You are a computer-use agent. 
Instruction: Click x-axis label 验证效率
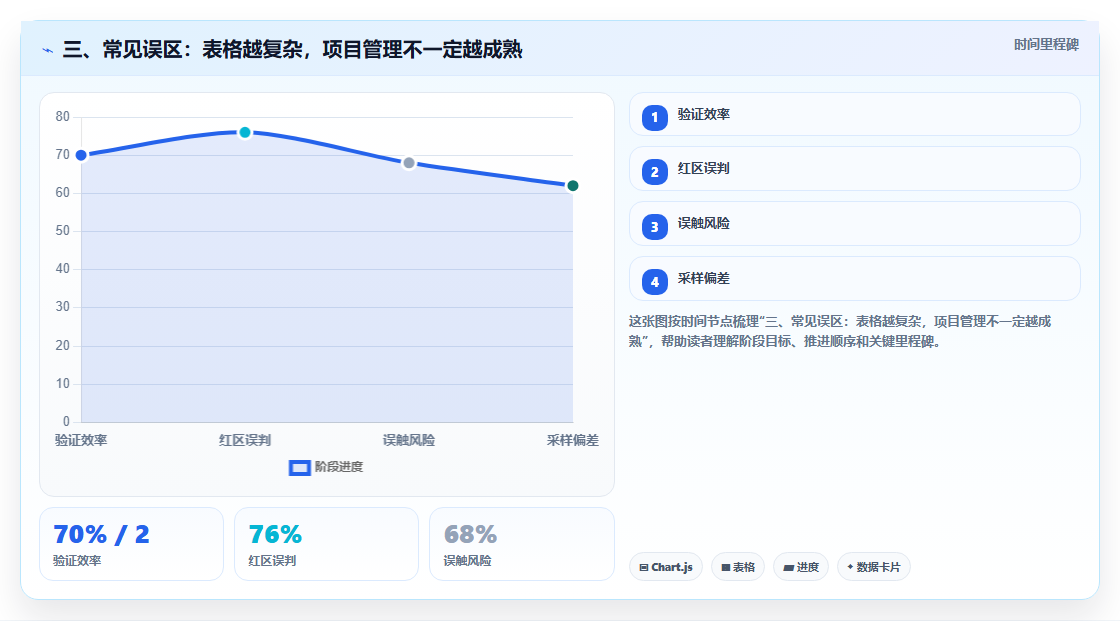click(81, 440)
